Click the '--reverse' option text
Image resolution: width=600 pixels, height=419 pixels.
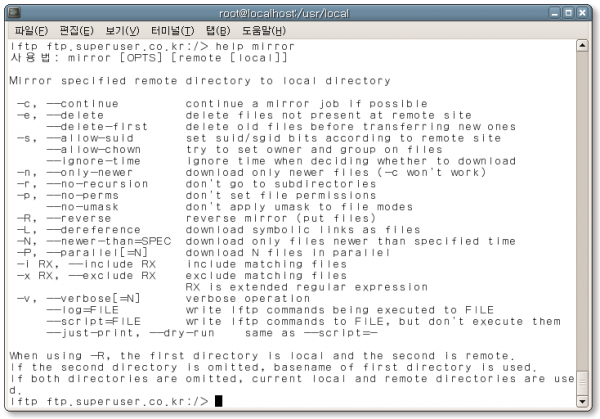click(79, 218)
